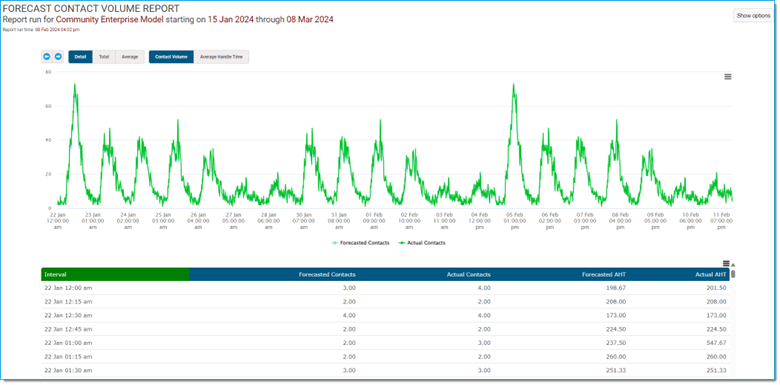Click the Forecasted AHT value 251.33
The width and height of the screenshot is (780, 385).
(x=617, y=371)
